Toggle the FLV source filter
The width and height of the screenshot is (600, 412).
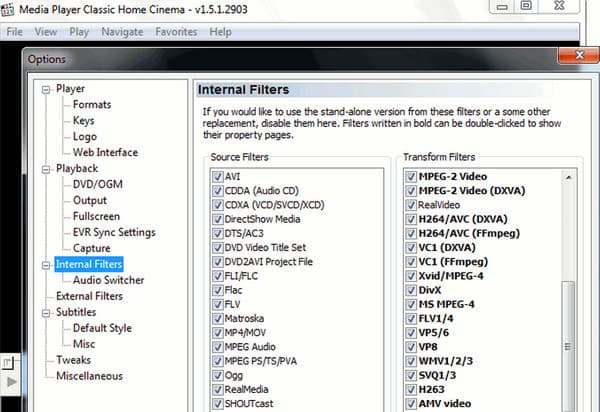218,304
